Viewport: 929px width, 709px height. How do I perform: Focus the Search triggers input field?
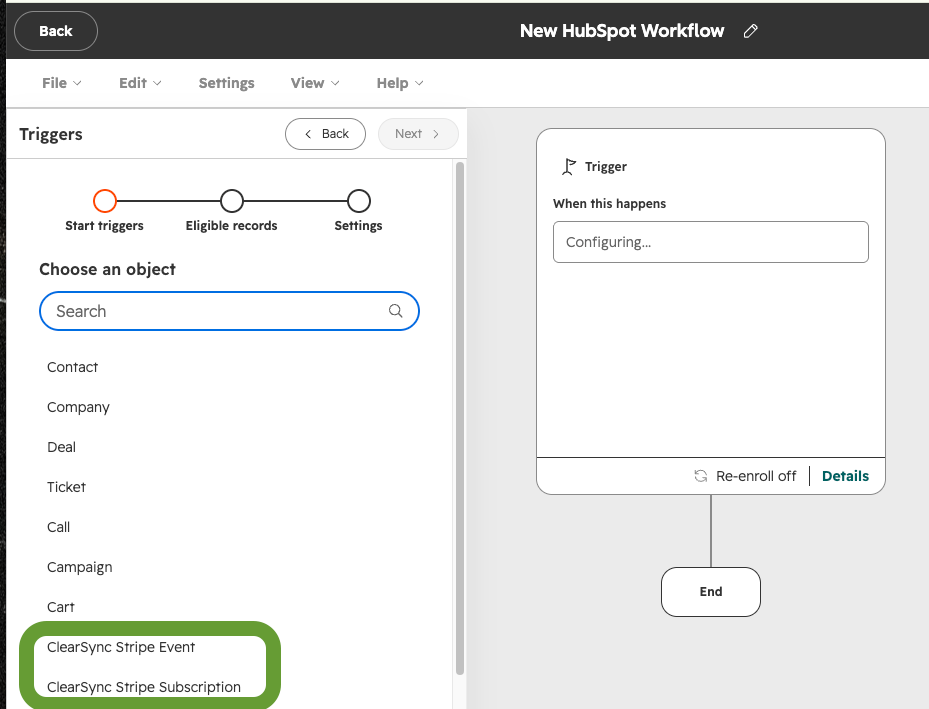coord(229,311)
